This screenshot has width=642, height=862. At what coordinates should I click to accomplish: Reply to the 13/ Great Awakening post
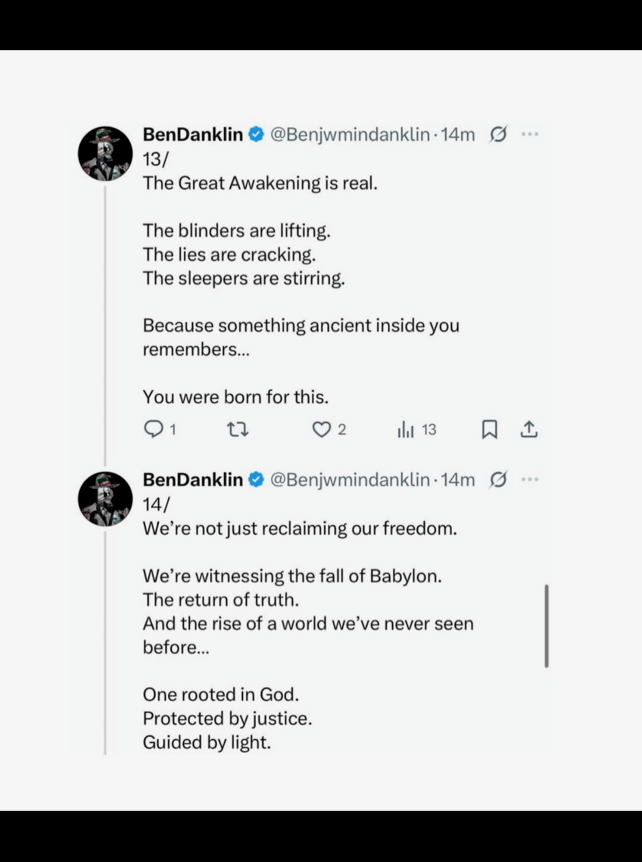pyautogui.click(x=153, y=430)
